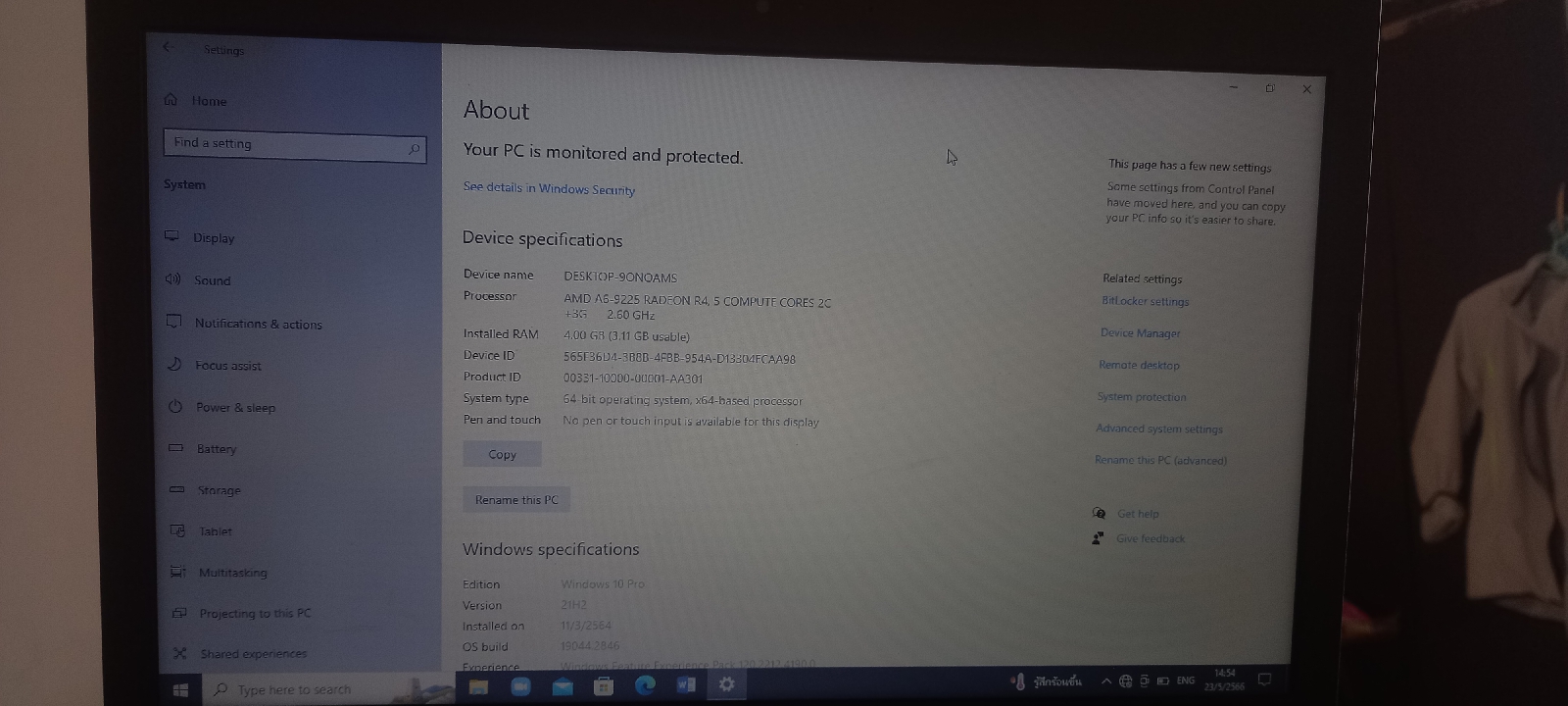Open BitLocker settings link
Screen dimensions: 1568x706
(1146, 301)
